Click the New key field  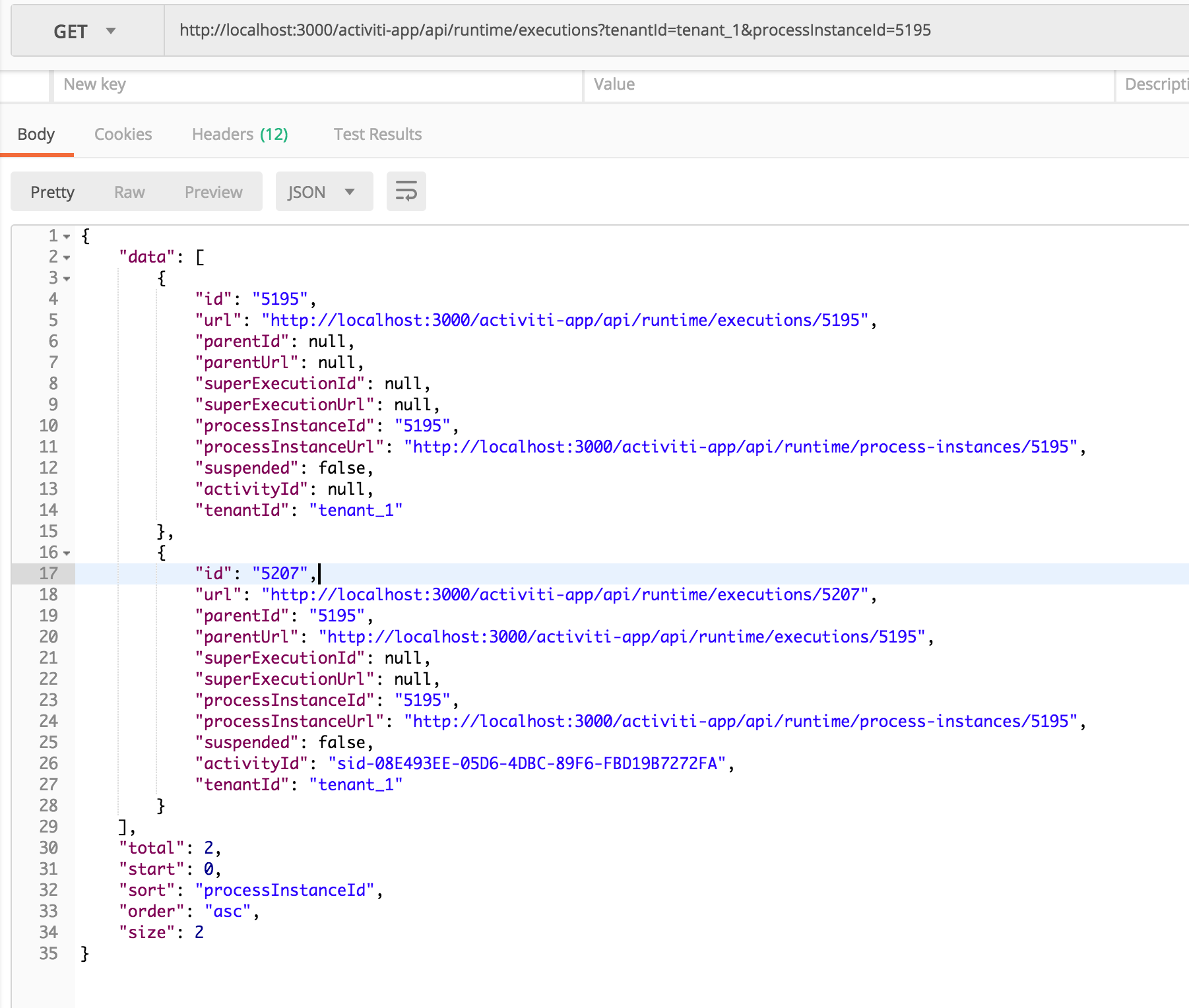[318, 84]
